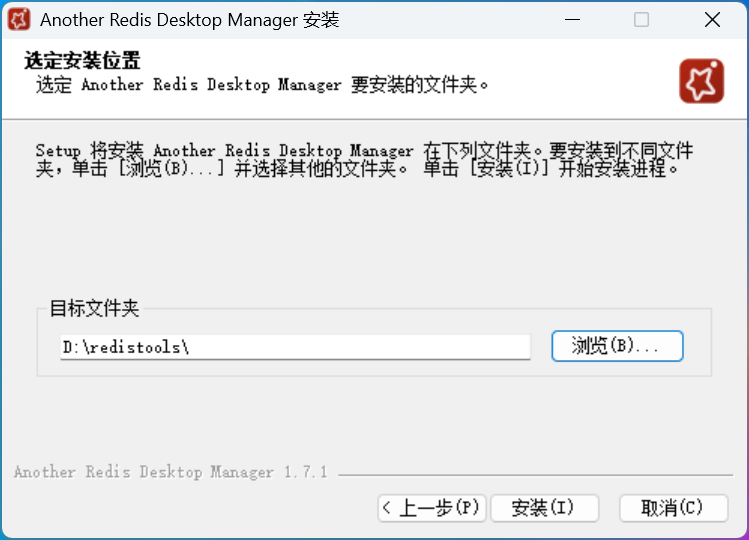
Task: Go back with 上一步(P) button
Action: [x=432, y=508]
